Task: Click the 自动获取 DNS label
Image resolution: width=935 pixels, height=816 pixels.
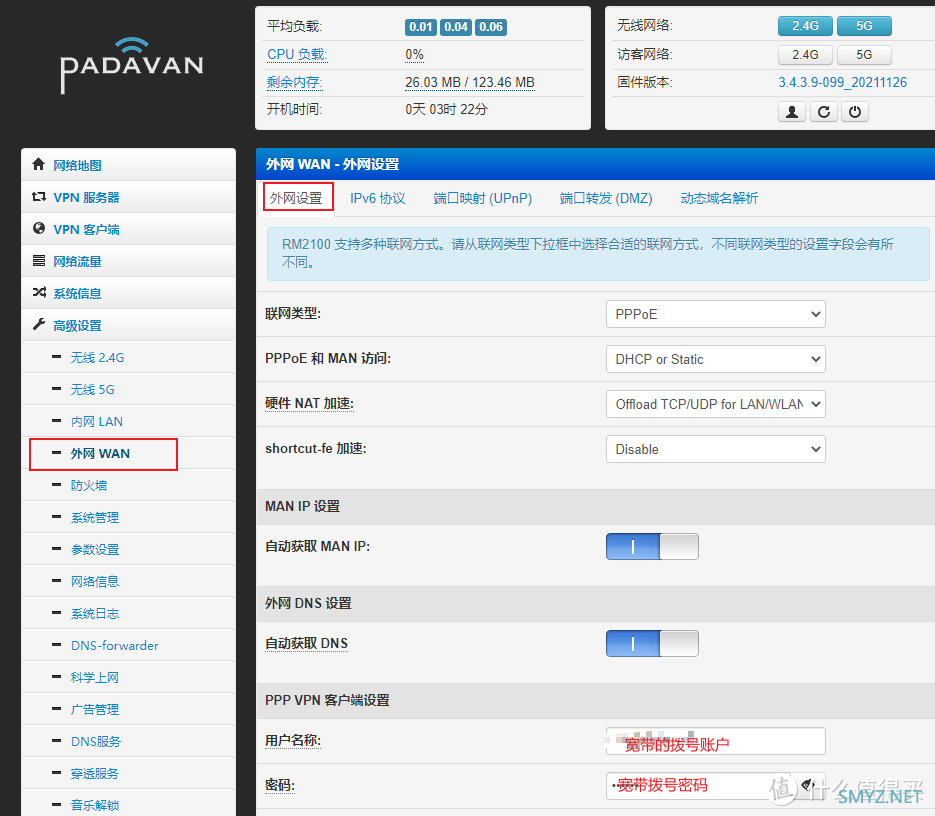Action: point(306,644)
